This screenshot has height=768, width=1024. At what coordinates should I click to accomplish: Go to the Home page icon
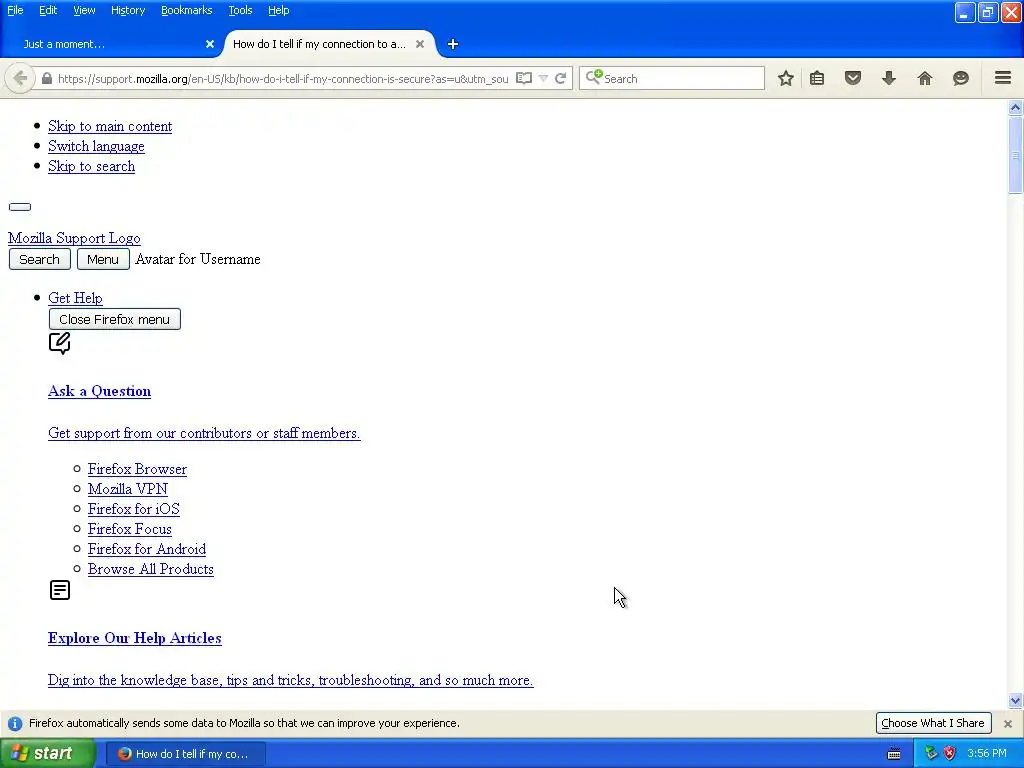tap(925, 78)
